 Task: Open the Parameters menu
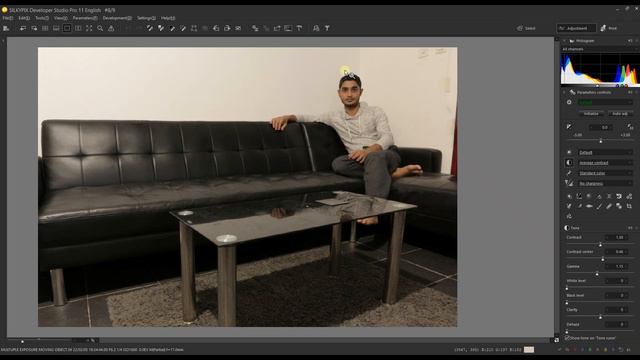coord(85,18)
